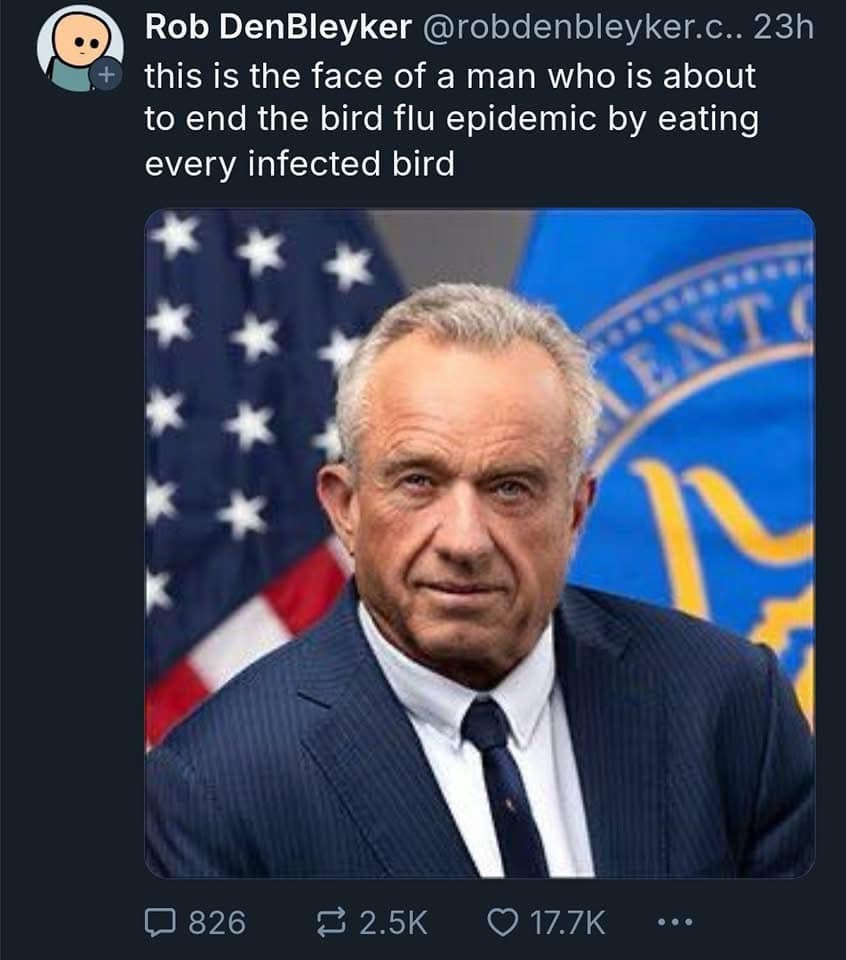Follow via the plus badge on avatar
The width and height of the screenshot is (846, 960).
click(x=107, y=75)
